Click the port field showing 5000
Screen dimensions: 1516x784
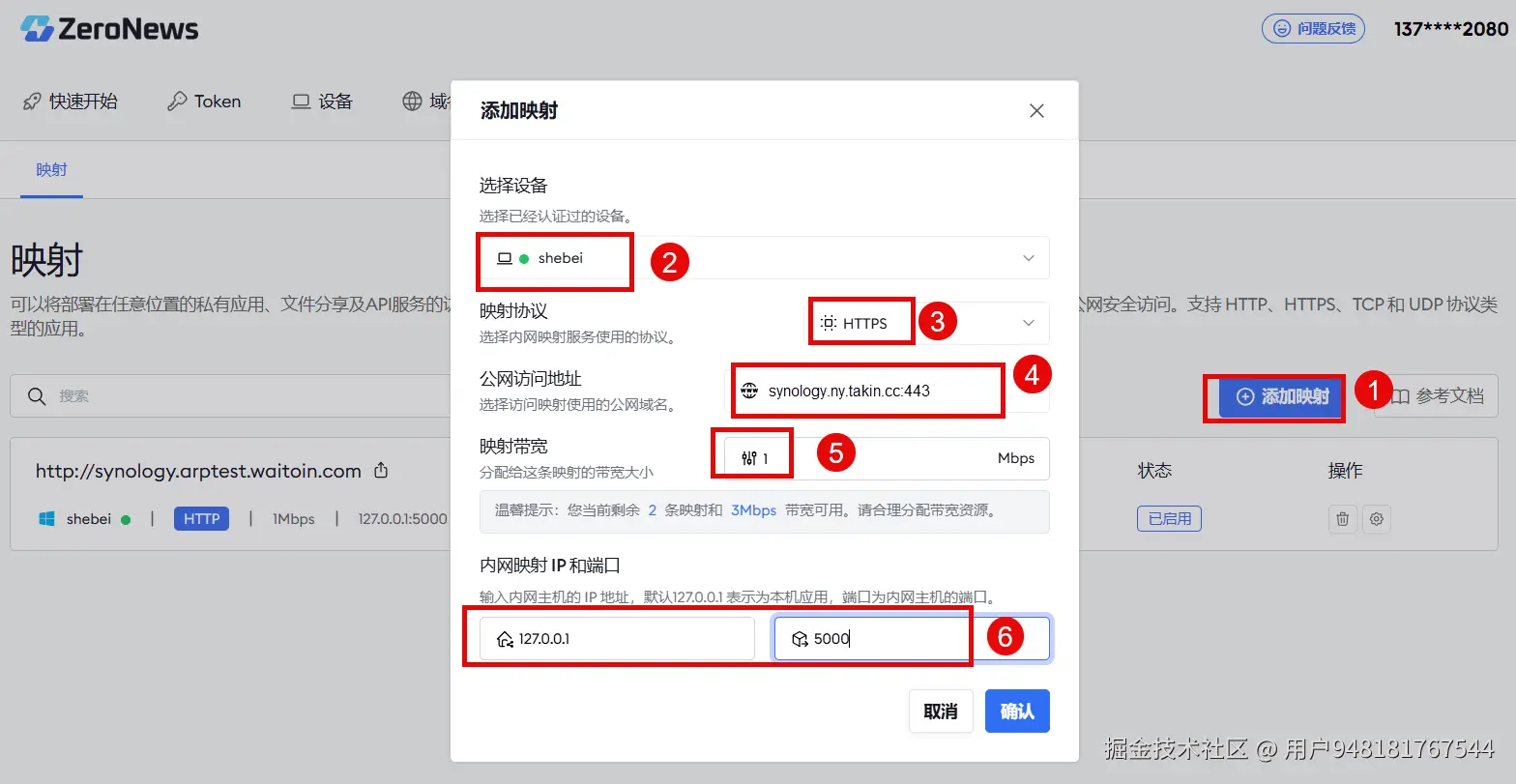tap(912, 638)
